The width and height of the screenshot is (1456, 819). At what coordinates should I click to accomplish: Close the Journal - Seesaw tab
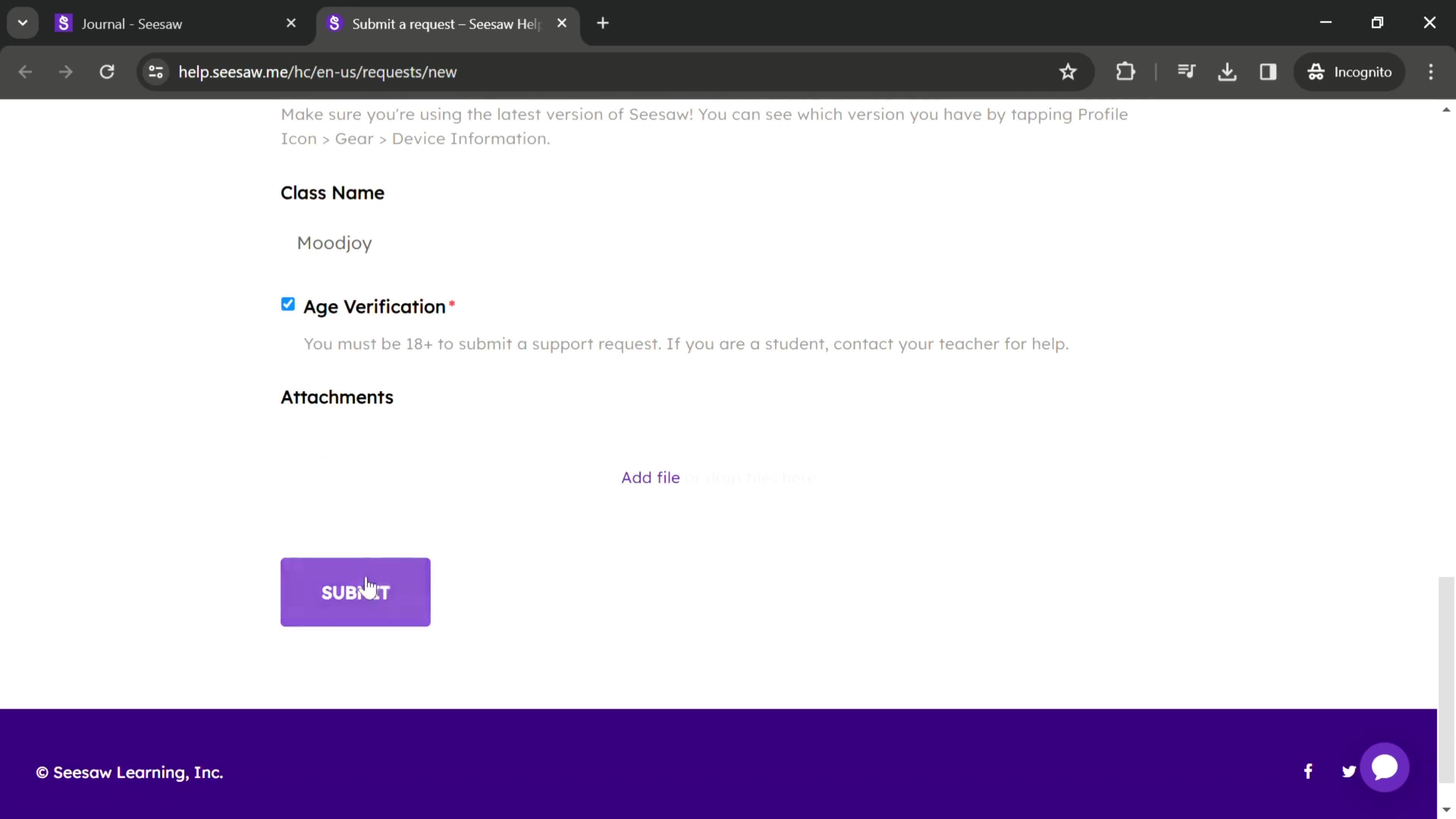click(x=291, y=23)
